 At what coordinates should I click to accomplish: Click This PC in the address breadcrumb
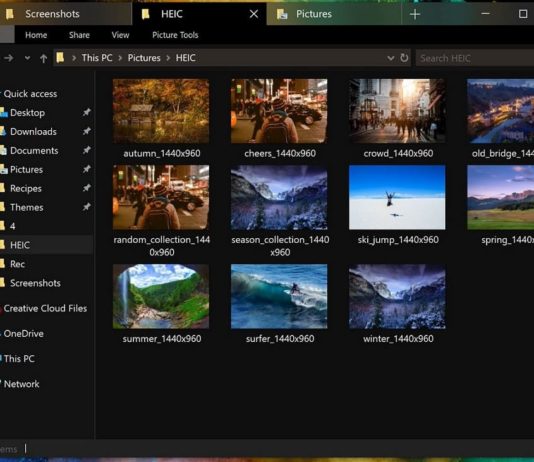pyautogui.click(x=97, y=58)
